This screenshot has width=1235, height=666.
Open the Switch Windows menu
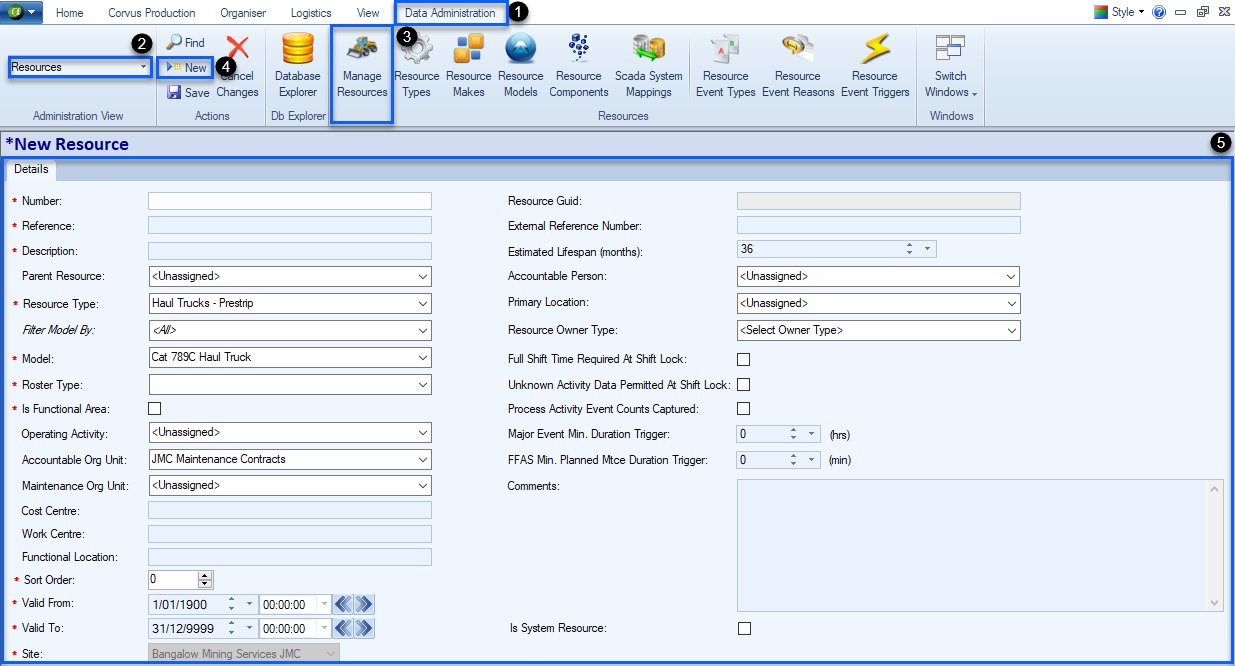[x=951, y=66]
